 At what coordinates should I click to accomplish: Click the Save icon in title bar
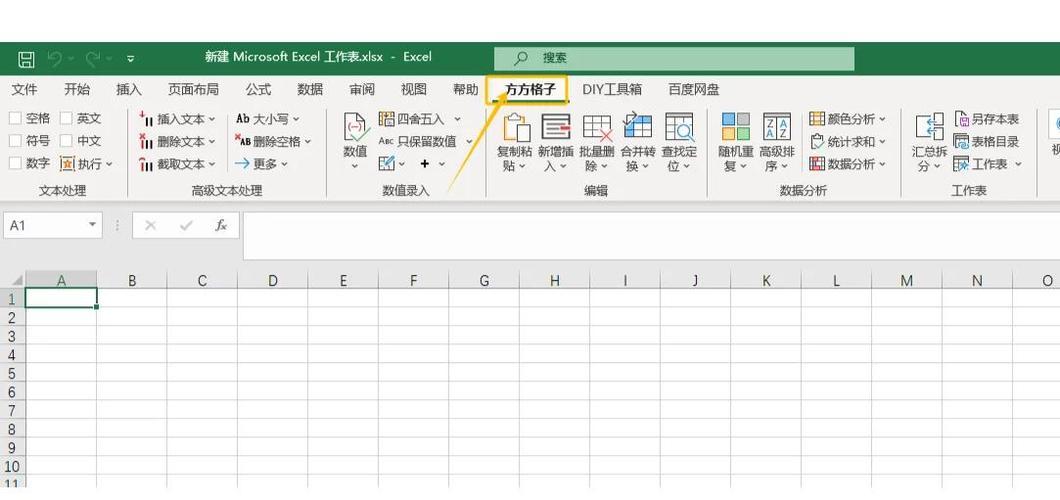point(26,59)
